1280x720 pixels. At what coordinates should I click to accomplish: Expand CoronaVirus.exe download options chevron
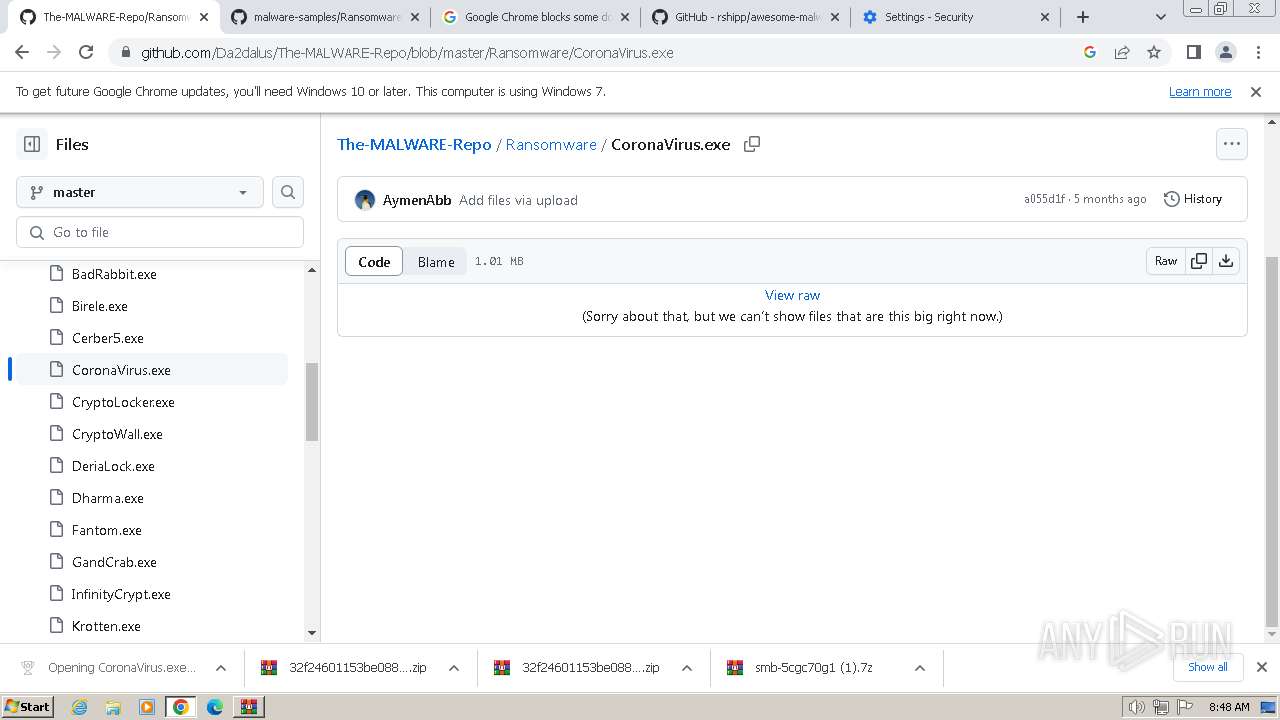pos(221,668)
